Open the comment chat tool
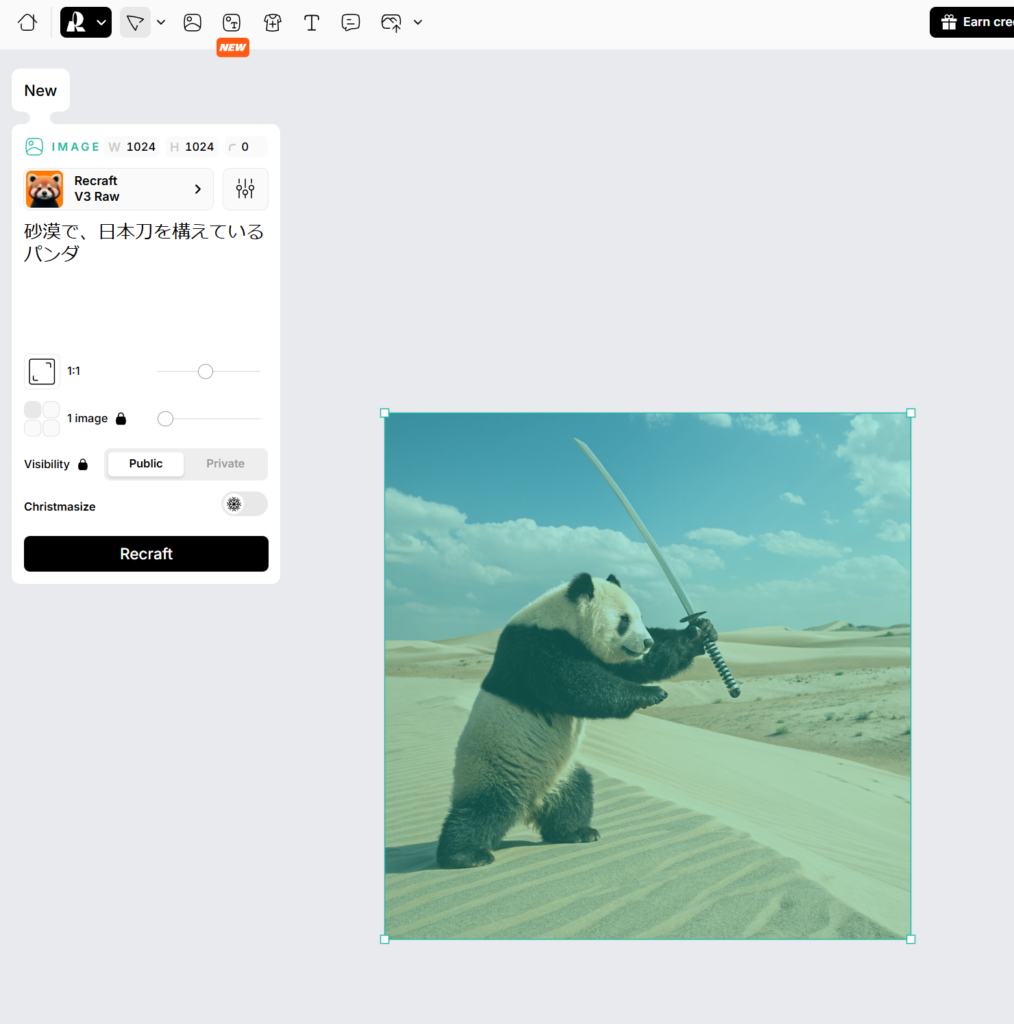The height and width of the screenshot is (1024, 1014). pos(351,22)
